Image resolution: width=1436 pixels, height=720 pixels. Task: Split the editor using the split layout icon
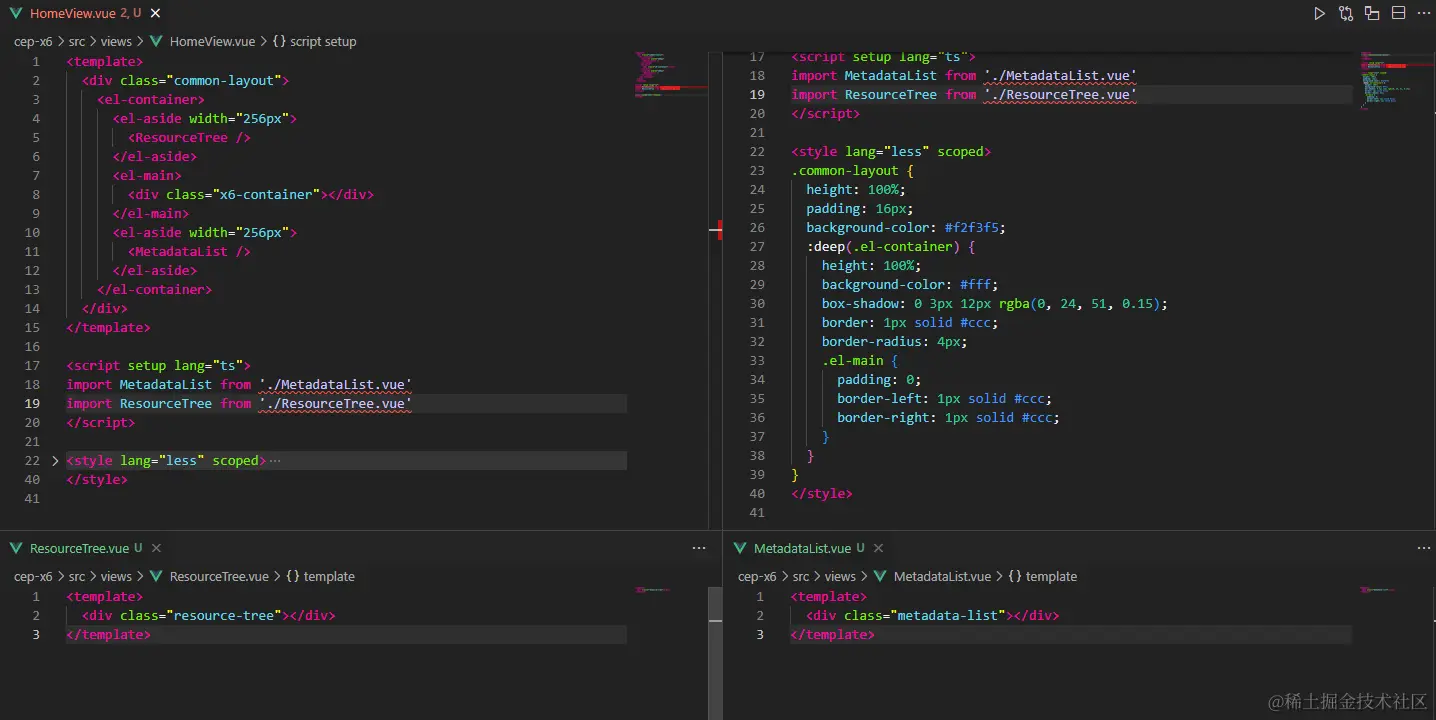(1398, 14)
